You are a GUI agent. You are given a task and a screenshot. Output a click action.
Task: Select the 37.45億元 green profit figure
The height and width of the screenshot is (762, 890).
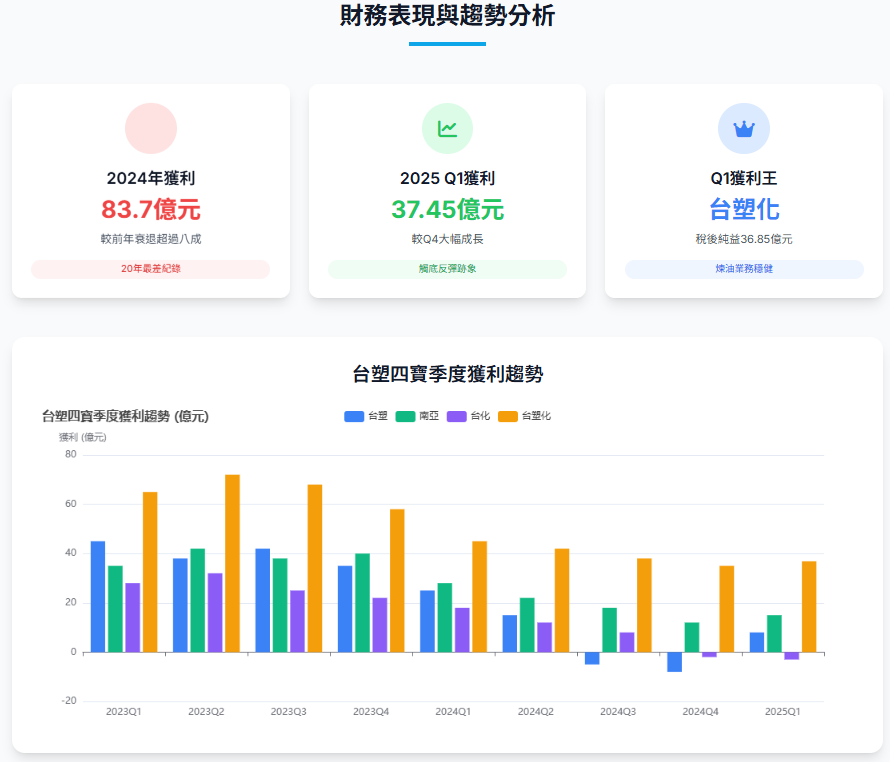pos(447,209)
